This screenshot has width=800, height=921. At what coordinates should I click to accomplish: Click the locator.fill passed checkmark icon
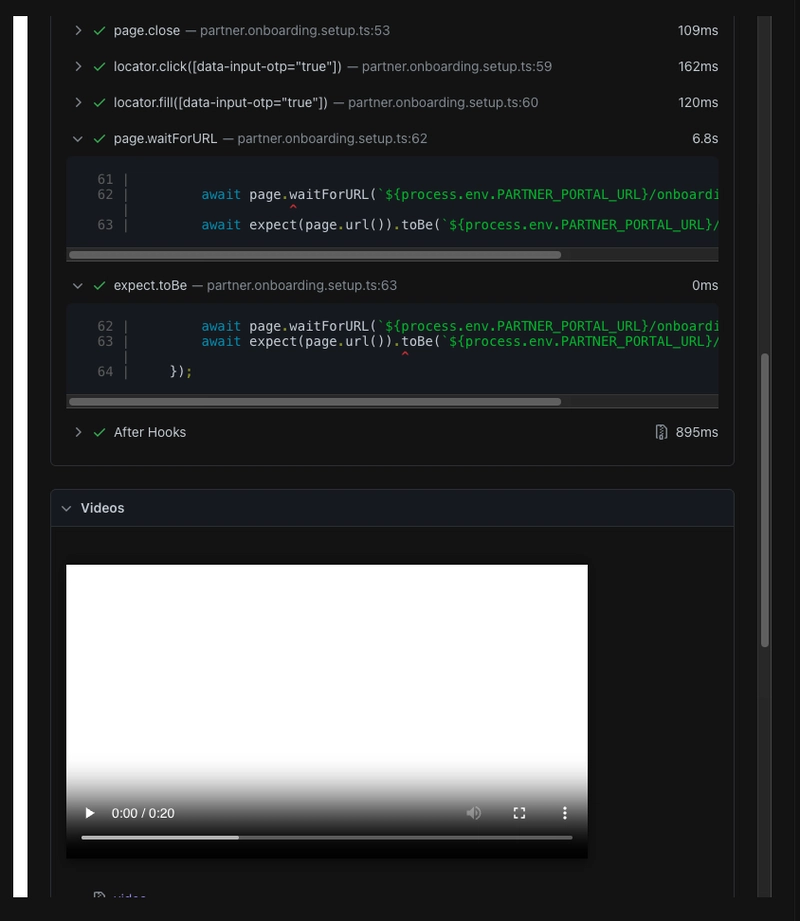99,102
